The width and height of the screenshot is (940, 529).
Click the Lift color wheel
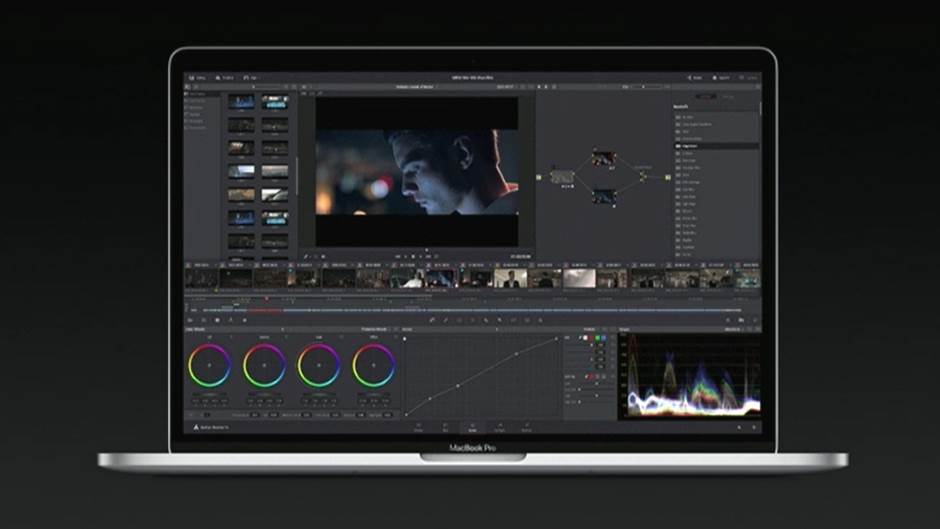(209, 366)
